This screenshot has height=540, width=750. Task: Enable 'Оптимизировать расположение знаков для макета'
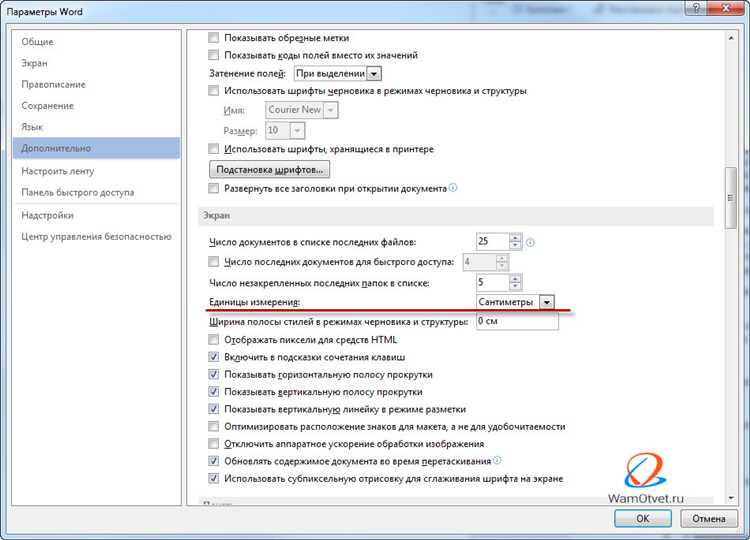pos(213,426)
